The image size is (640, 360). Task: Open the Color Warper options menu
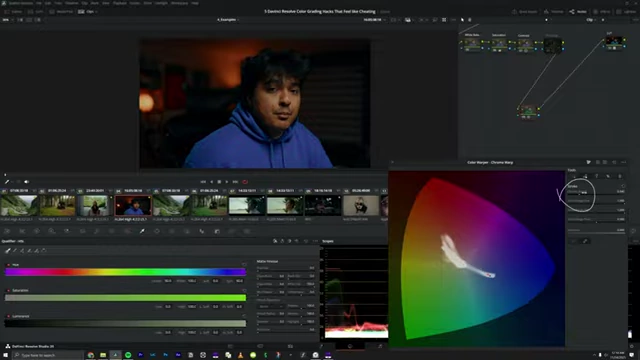pos(623,162)
